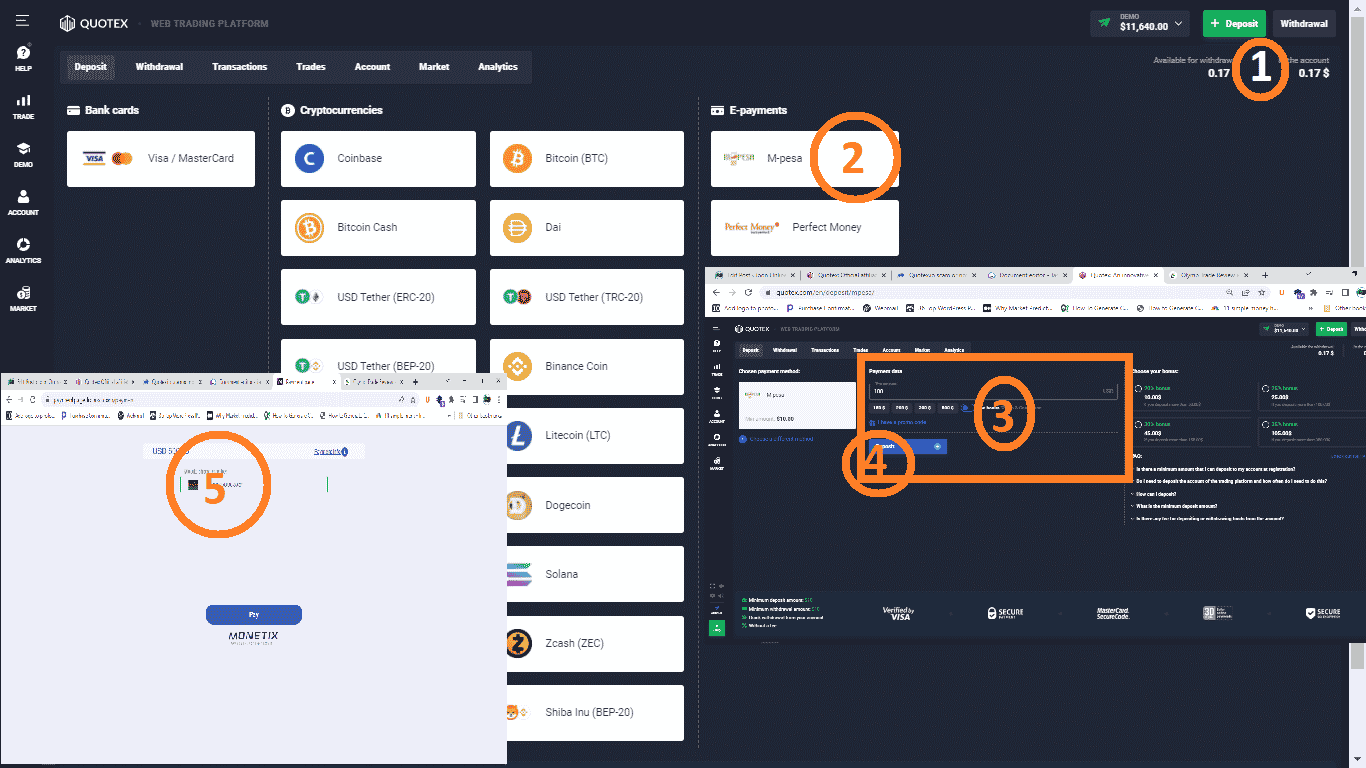This screenshot has width=1366, height=768.
Task: Open the demo account balance dropdown
Action: pos(1141,23)
